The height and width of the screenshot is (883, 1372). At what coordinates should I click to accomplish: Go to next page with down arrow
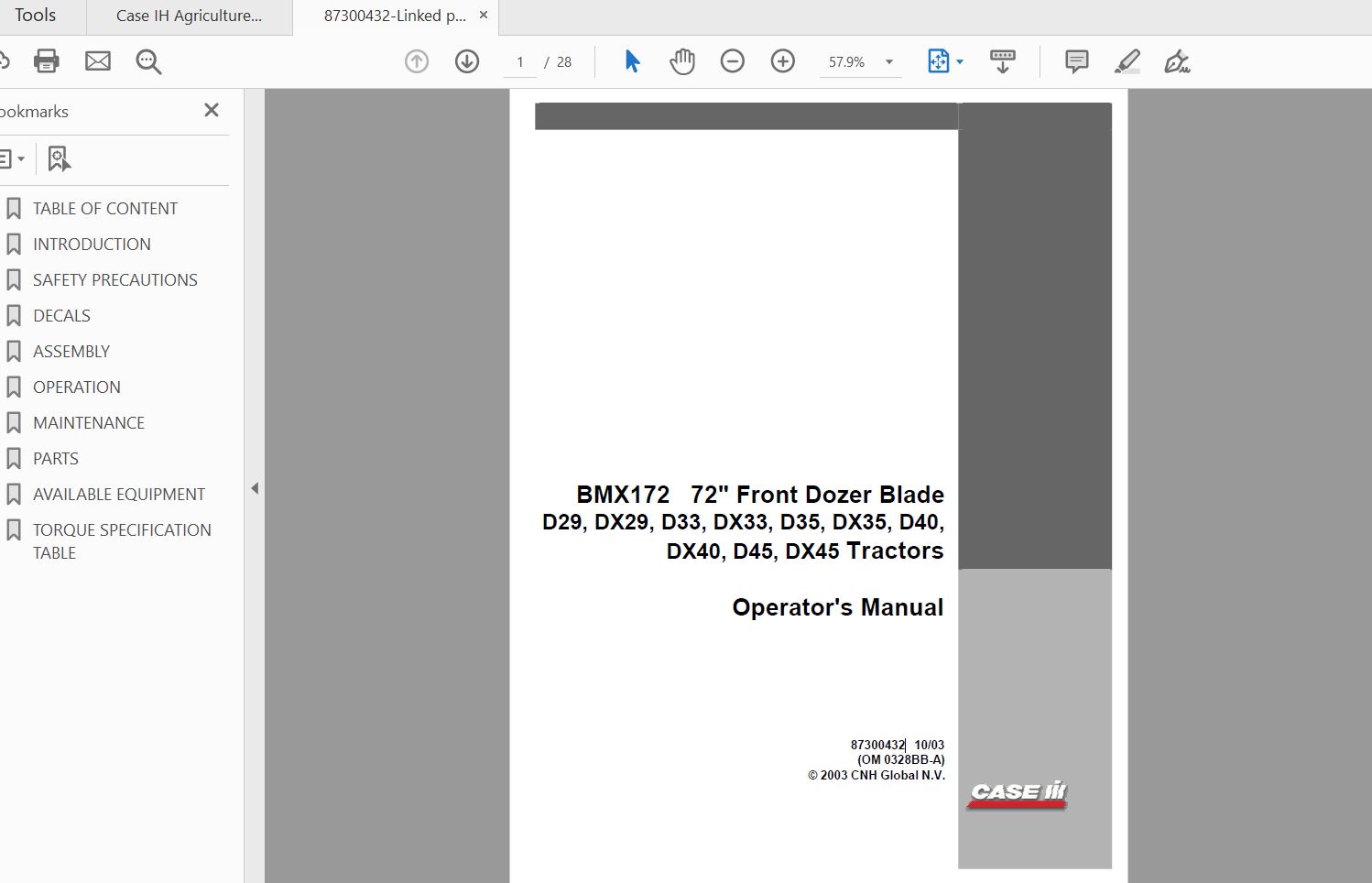[467, 61]
